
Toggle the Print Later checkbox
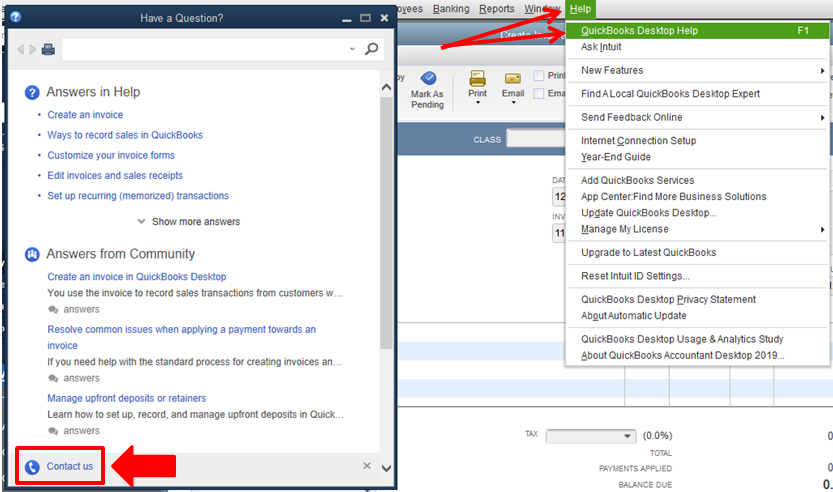tap(538, 75)
